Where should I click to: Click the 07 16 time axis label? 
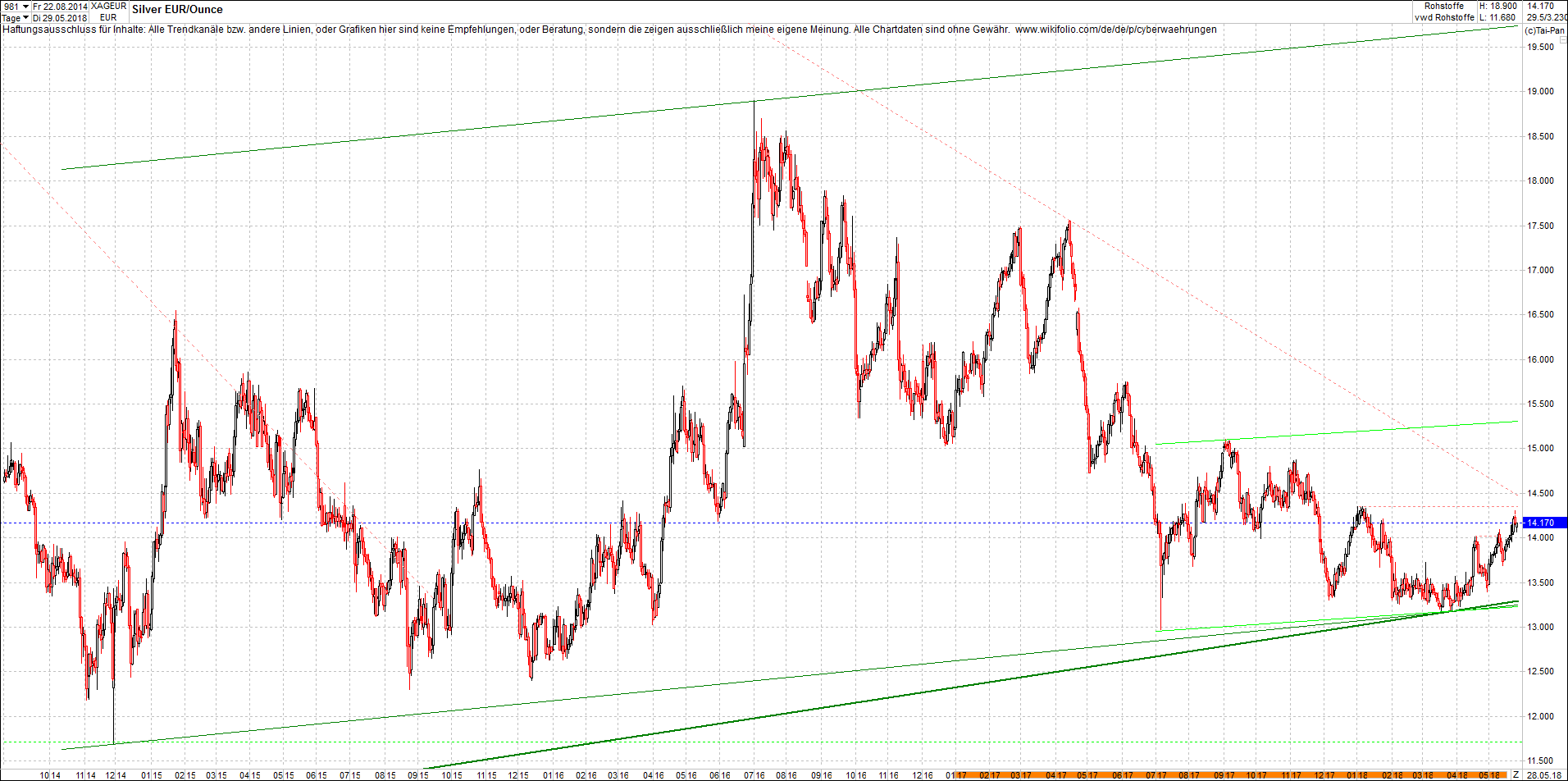click(x=754, y=775)
